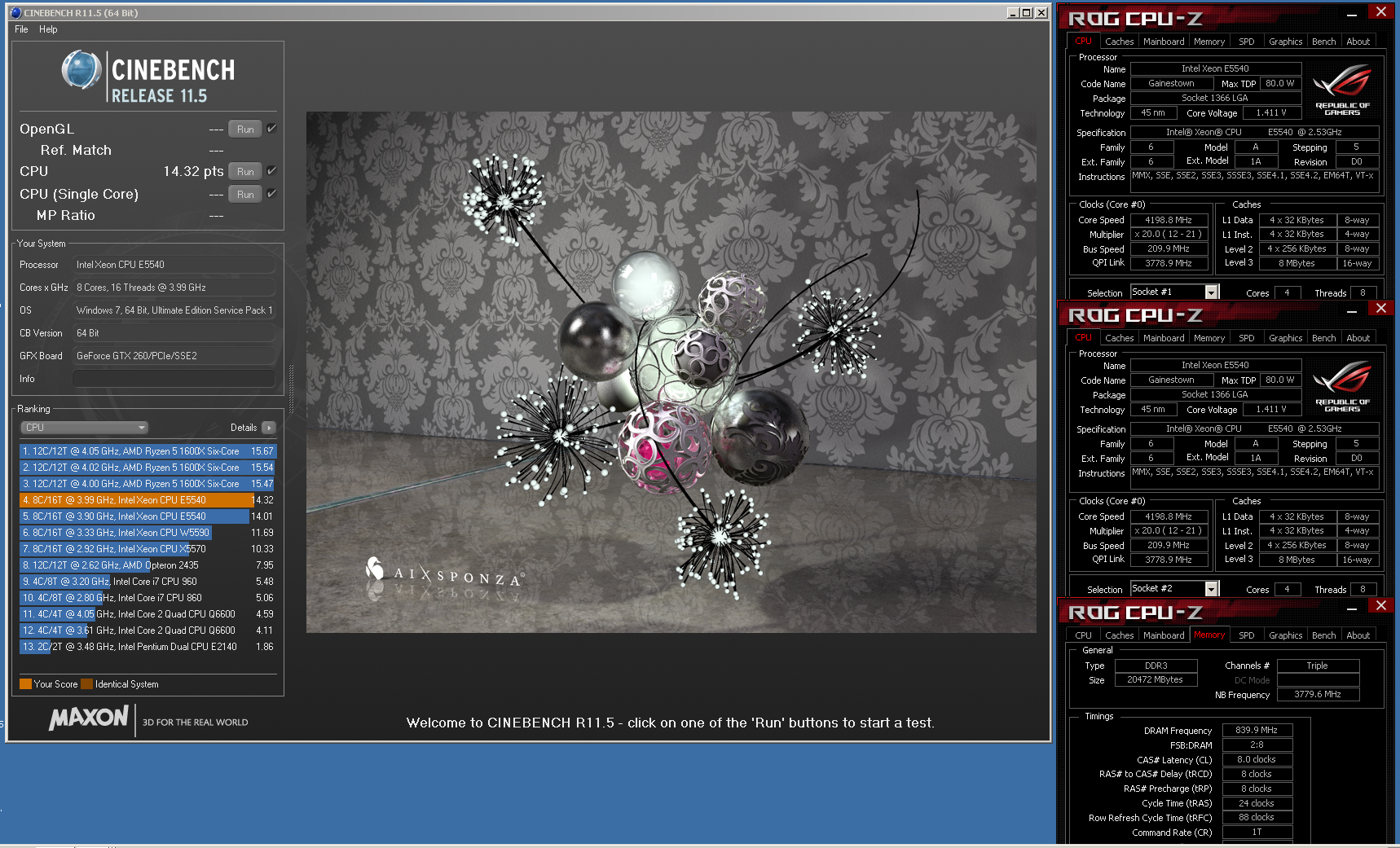Close the bottom CPU-Z window
Screen dimensions: 1400x848
coord(1380,606)
